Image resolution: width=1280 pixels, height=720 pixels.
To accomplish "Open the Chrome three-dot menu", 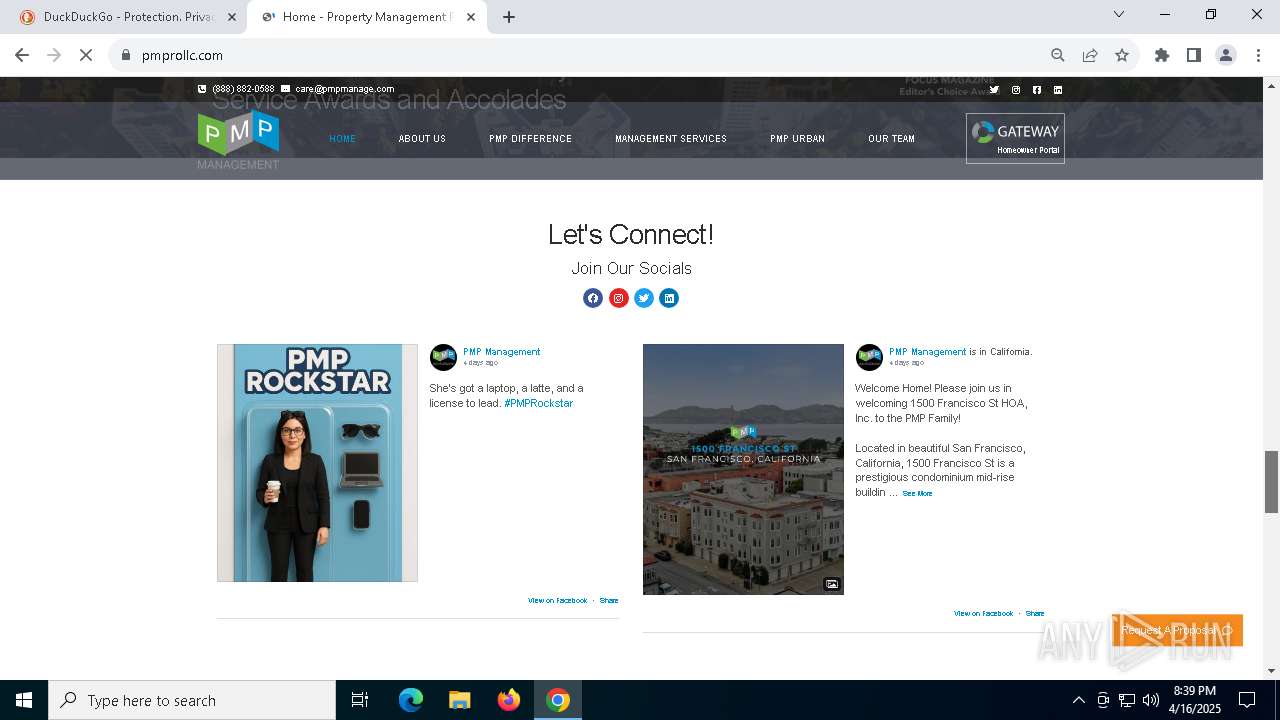I will pyautogui.click(x=1257, y=55).
